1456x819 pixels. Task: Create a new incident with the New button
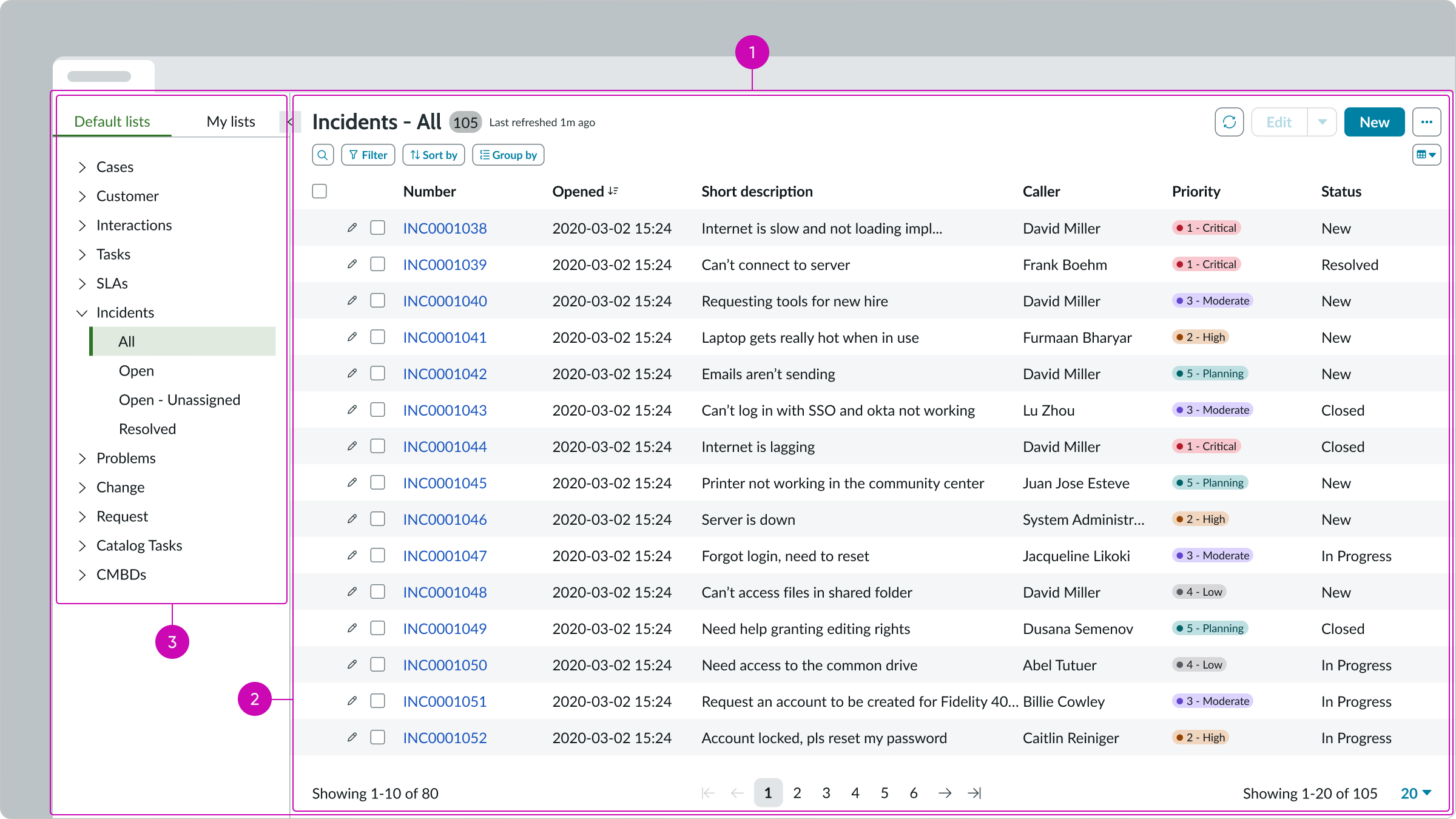pyautogui.click(x=1373, y=121)
